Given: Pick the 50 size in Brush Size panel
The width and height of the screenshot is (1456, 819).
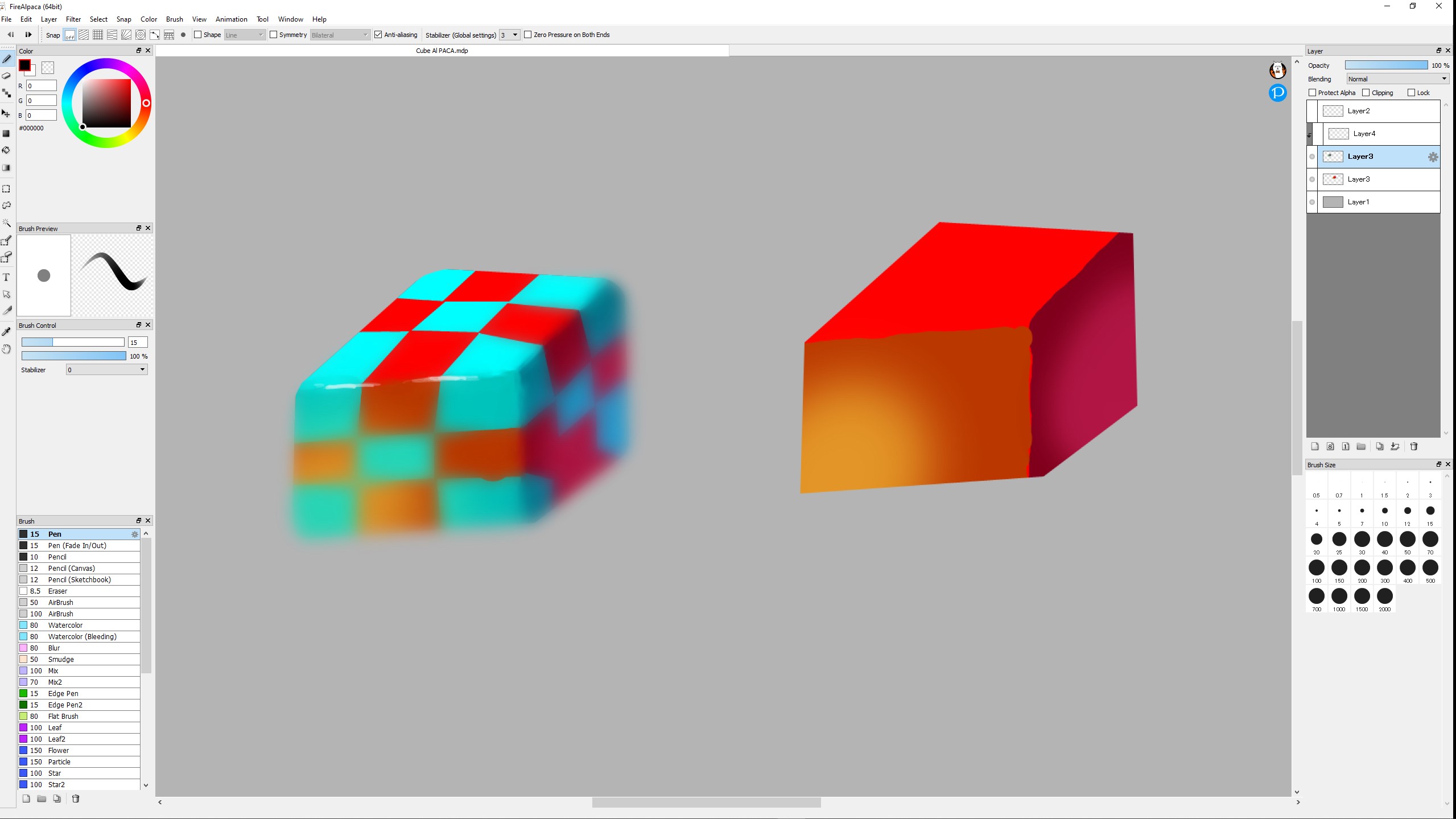Looking at the screenshot, I should (1407, 540).
